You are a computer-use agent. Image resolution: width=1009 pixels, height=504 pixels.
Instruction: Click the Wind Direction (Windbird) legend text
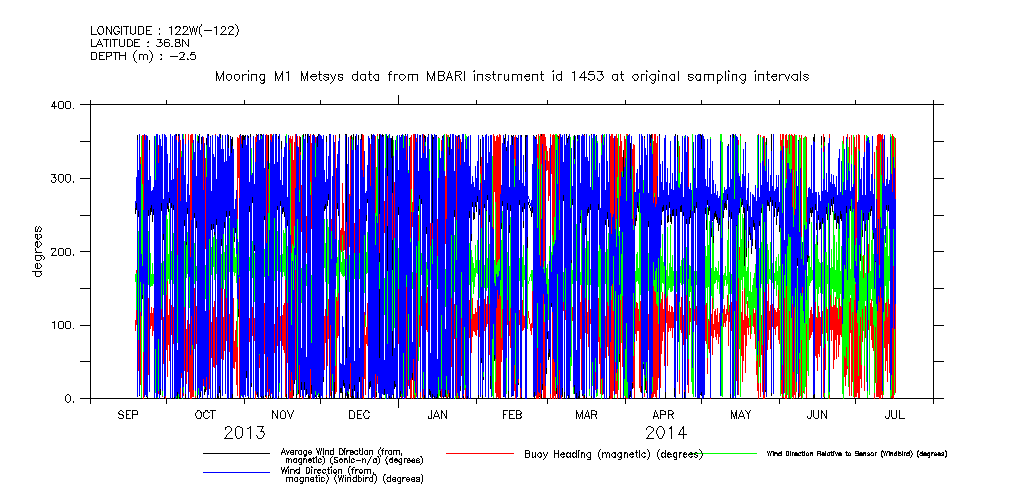(351, 475)
